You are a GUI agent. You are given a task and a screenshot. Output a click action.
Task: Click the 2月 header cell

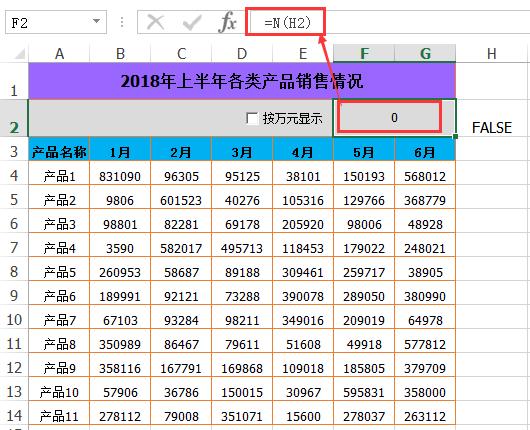(181, 149)
